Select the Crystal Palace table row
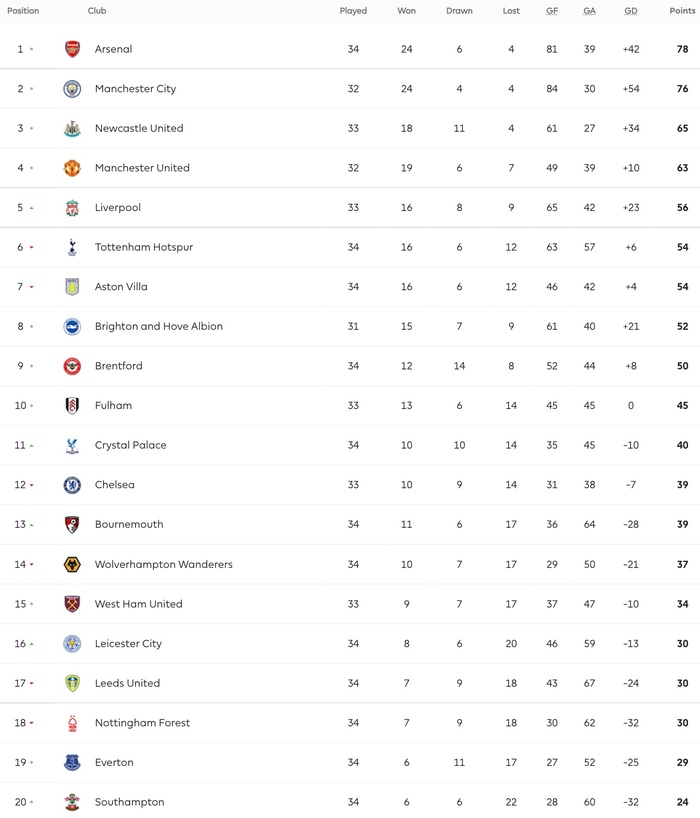This screenshot has width=700, height=818. (350, 445)
